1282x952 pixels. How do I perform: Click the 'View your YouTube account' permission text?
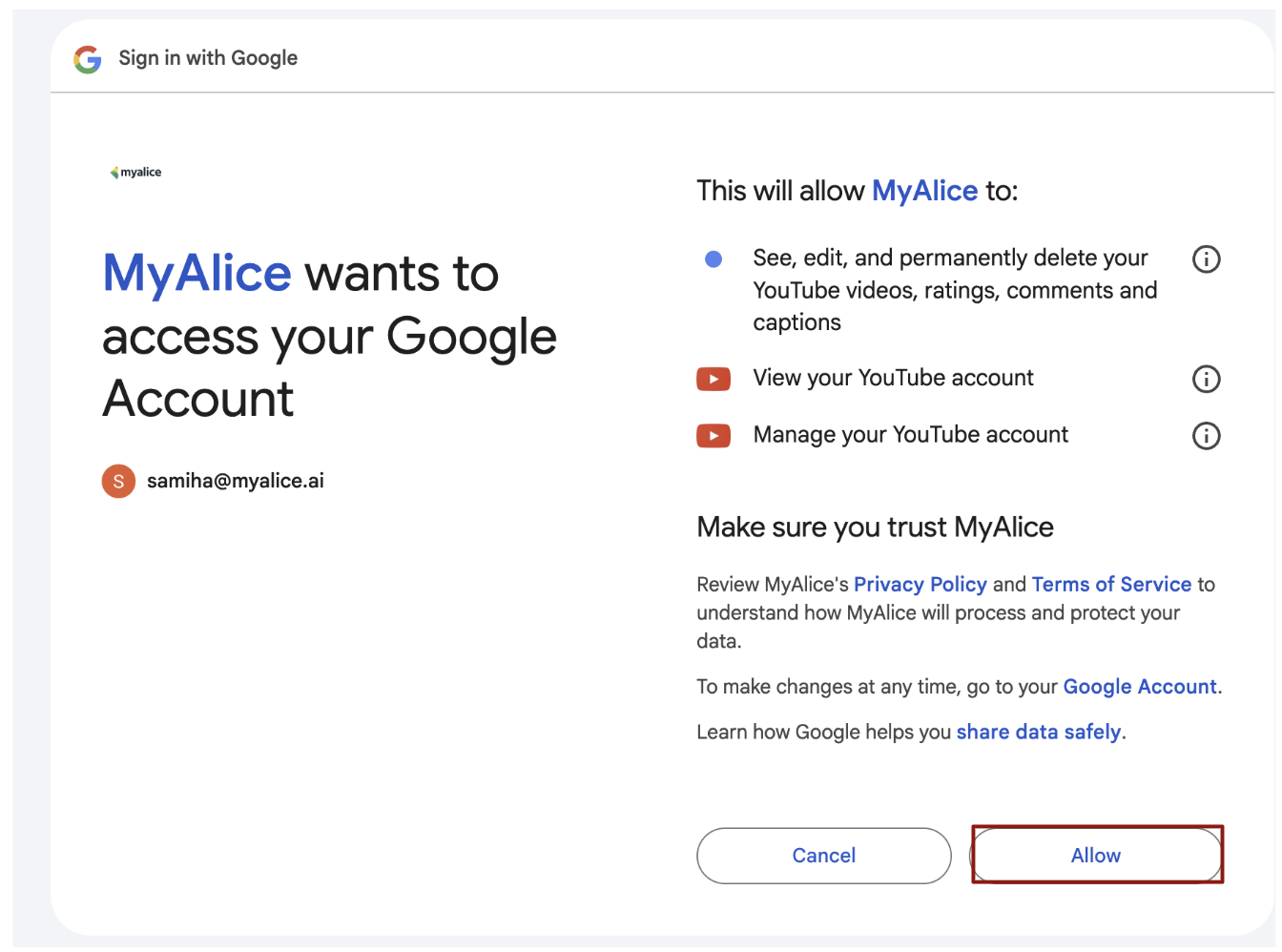point(894,379)
